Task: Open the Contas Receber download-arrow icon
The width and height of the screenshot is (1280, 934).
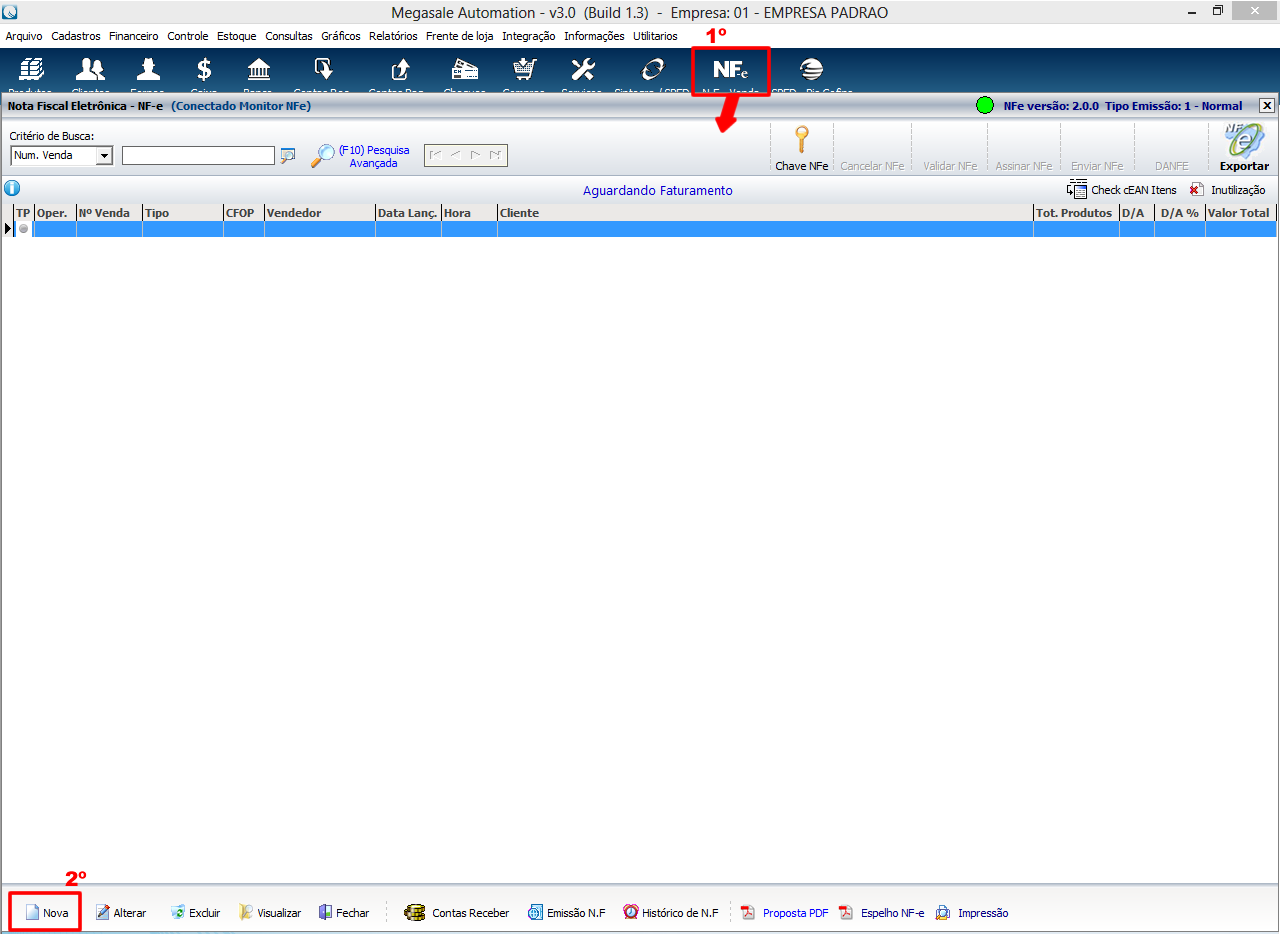Action: point(323,70)
